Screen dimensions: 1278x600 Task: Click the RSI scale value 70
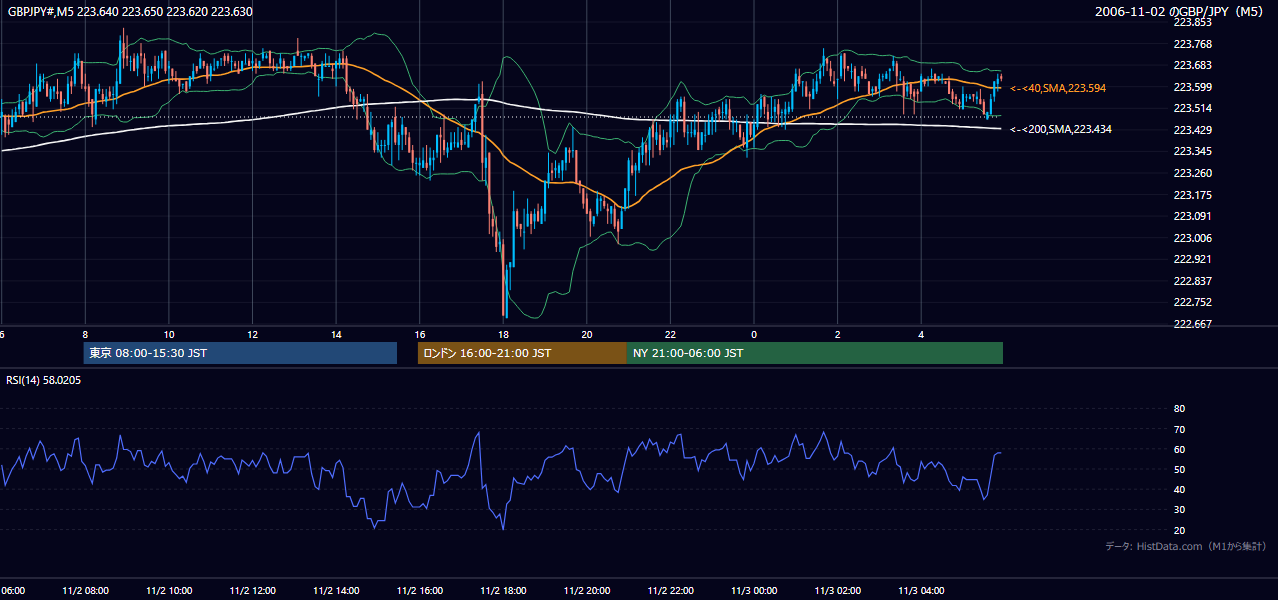[x=1179, y=429]
